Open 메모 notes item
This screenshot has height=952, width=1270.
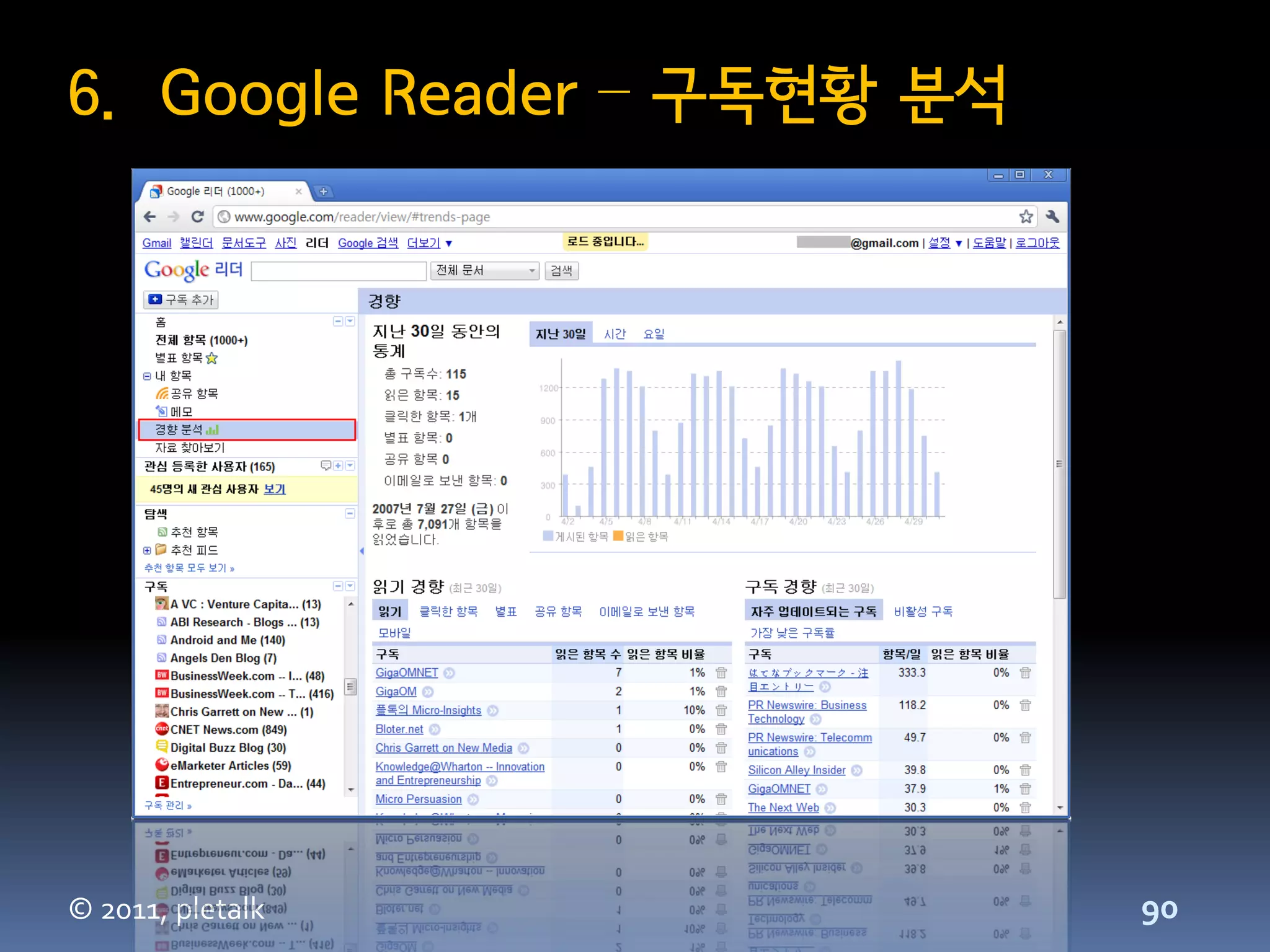(x=174, y=412)
